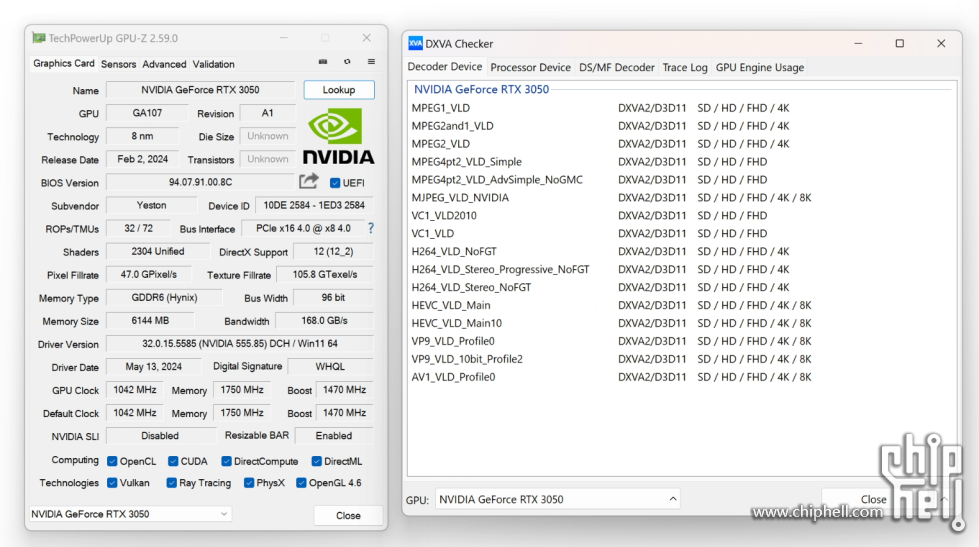Click the BIOS share/export arrow icon
This screenshot has width=979, height=547.
click(308, 182)
